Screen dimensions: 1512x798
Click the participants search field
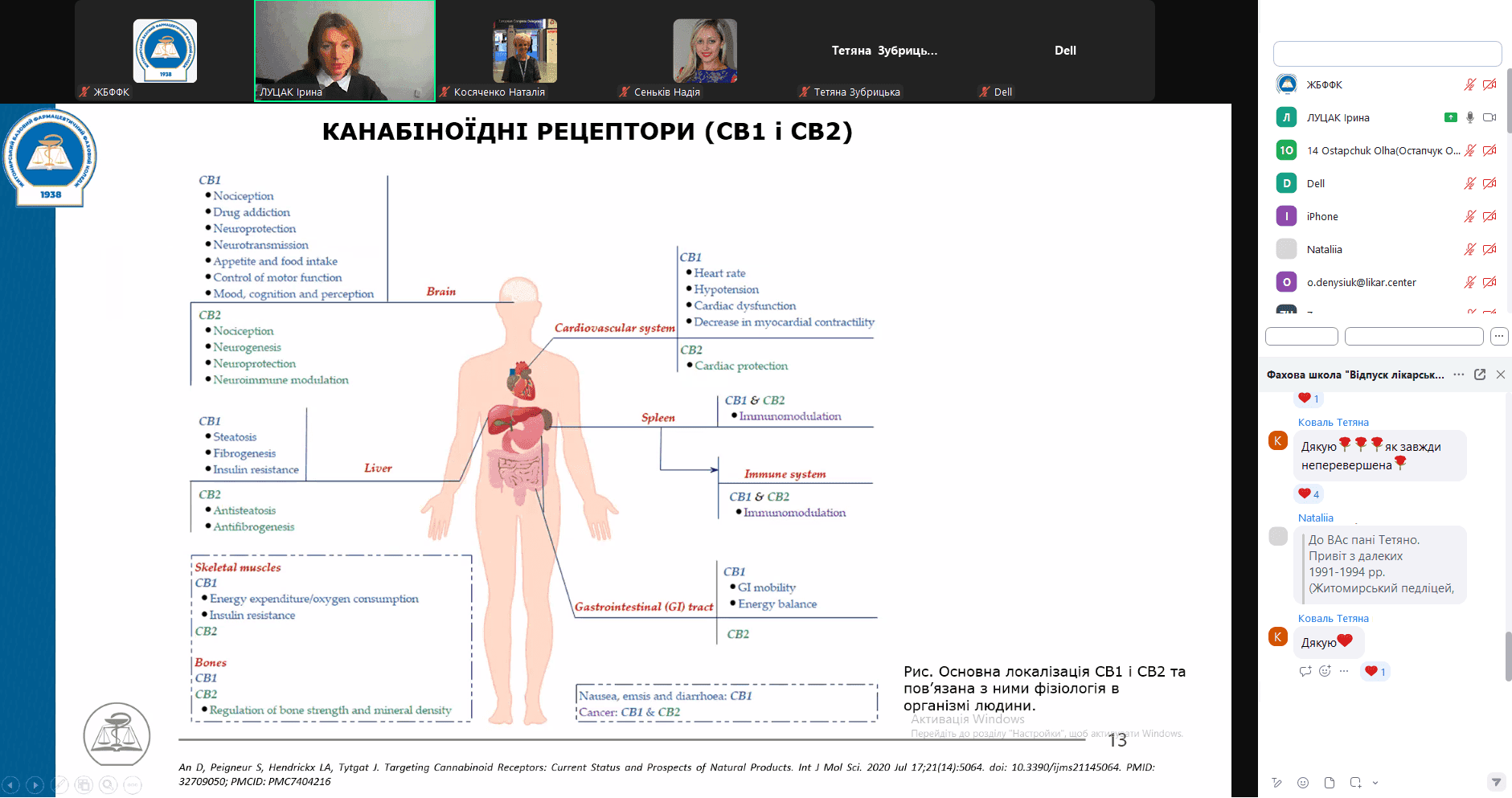[1387, 54]
